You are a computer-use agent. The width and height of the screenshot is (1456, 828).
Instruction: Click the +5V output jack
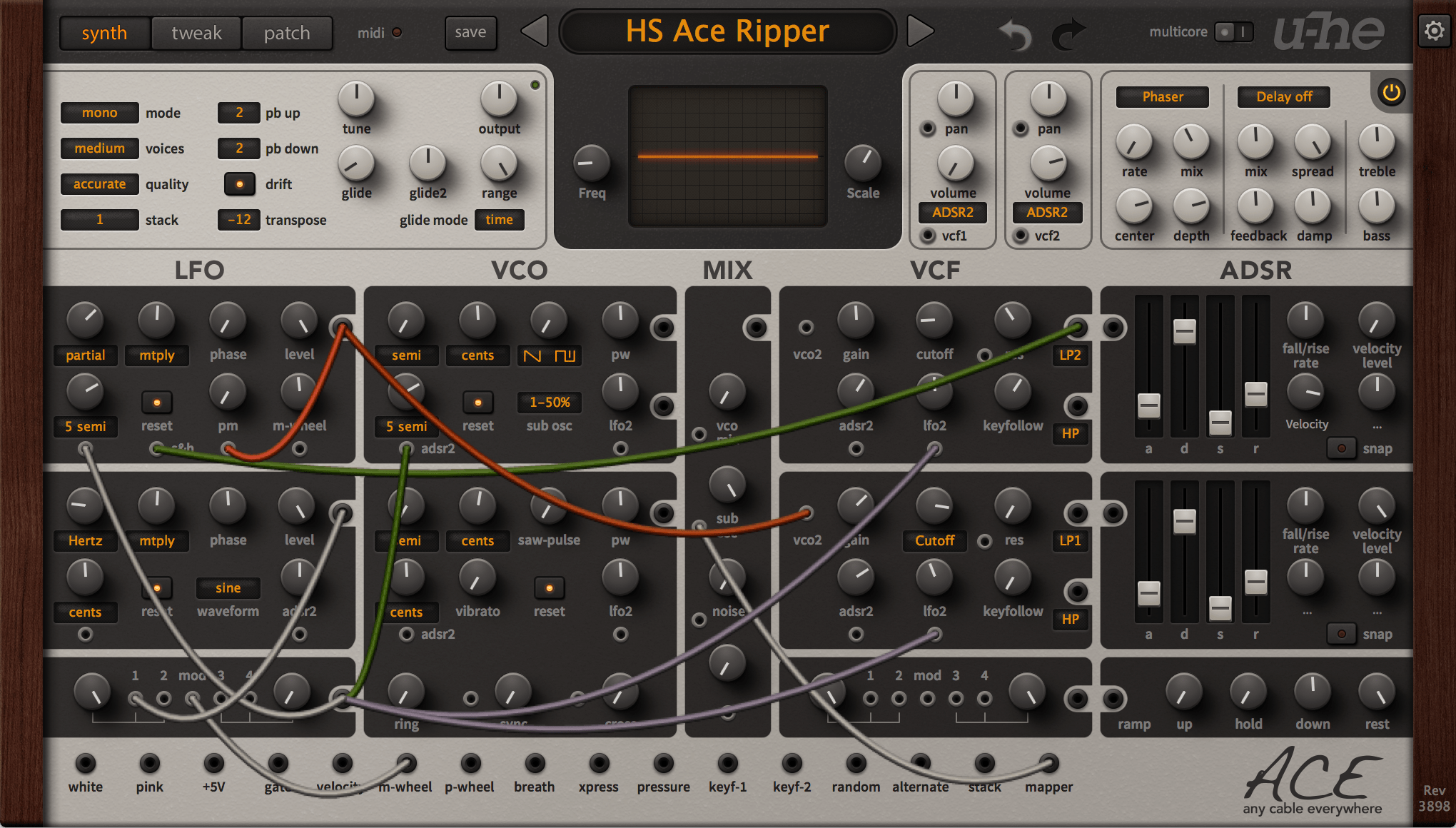tap(213, 763)
